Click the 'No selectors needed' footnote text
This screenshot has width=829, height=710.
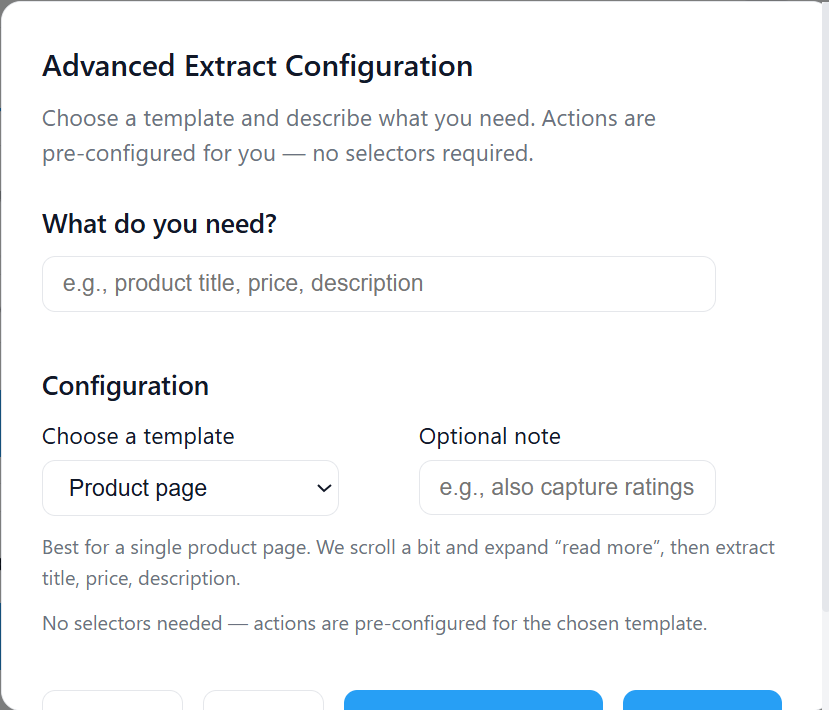click(x=374, y=623)
